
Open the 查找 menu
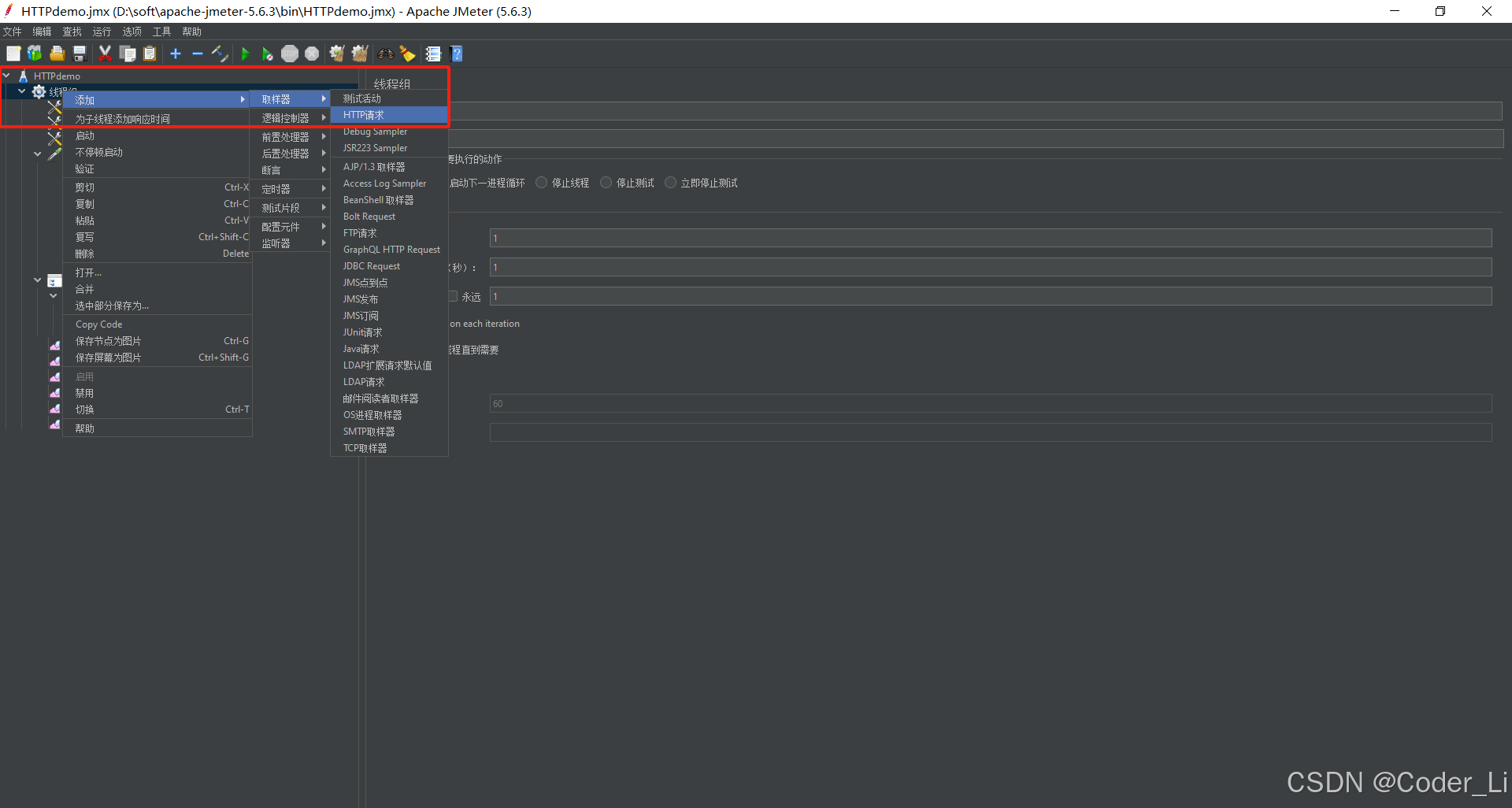click(x=72, y=32)
